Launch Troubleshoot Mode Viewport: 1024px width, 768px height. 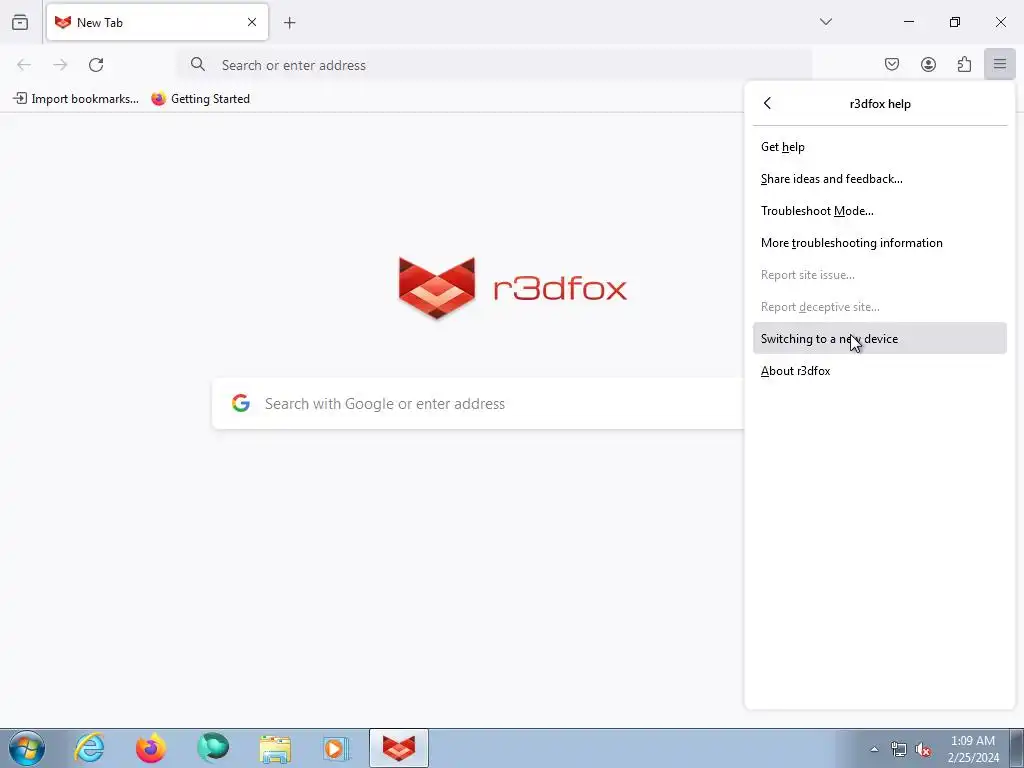(x=880, y=211)
